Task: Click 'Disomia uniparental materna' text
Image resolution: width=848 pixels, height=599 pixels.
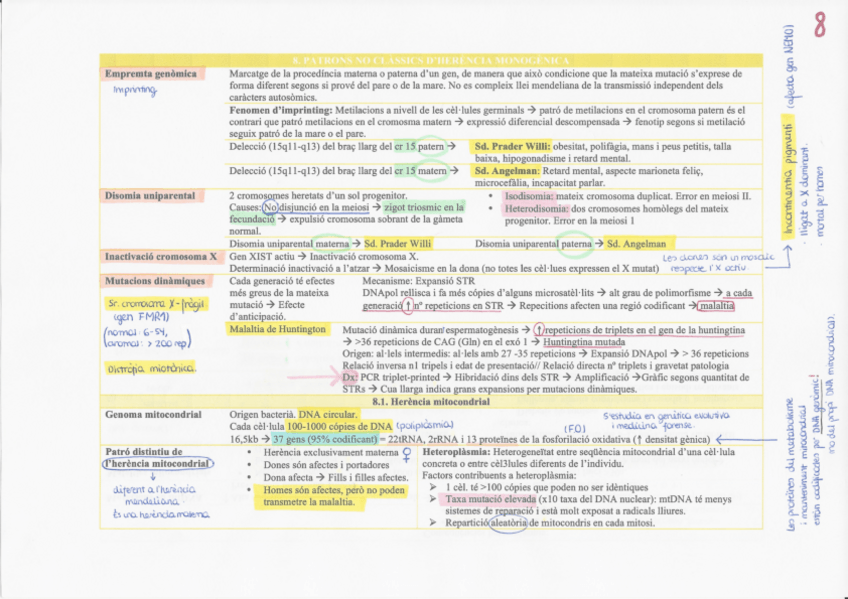Action: tap(289, 244)
